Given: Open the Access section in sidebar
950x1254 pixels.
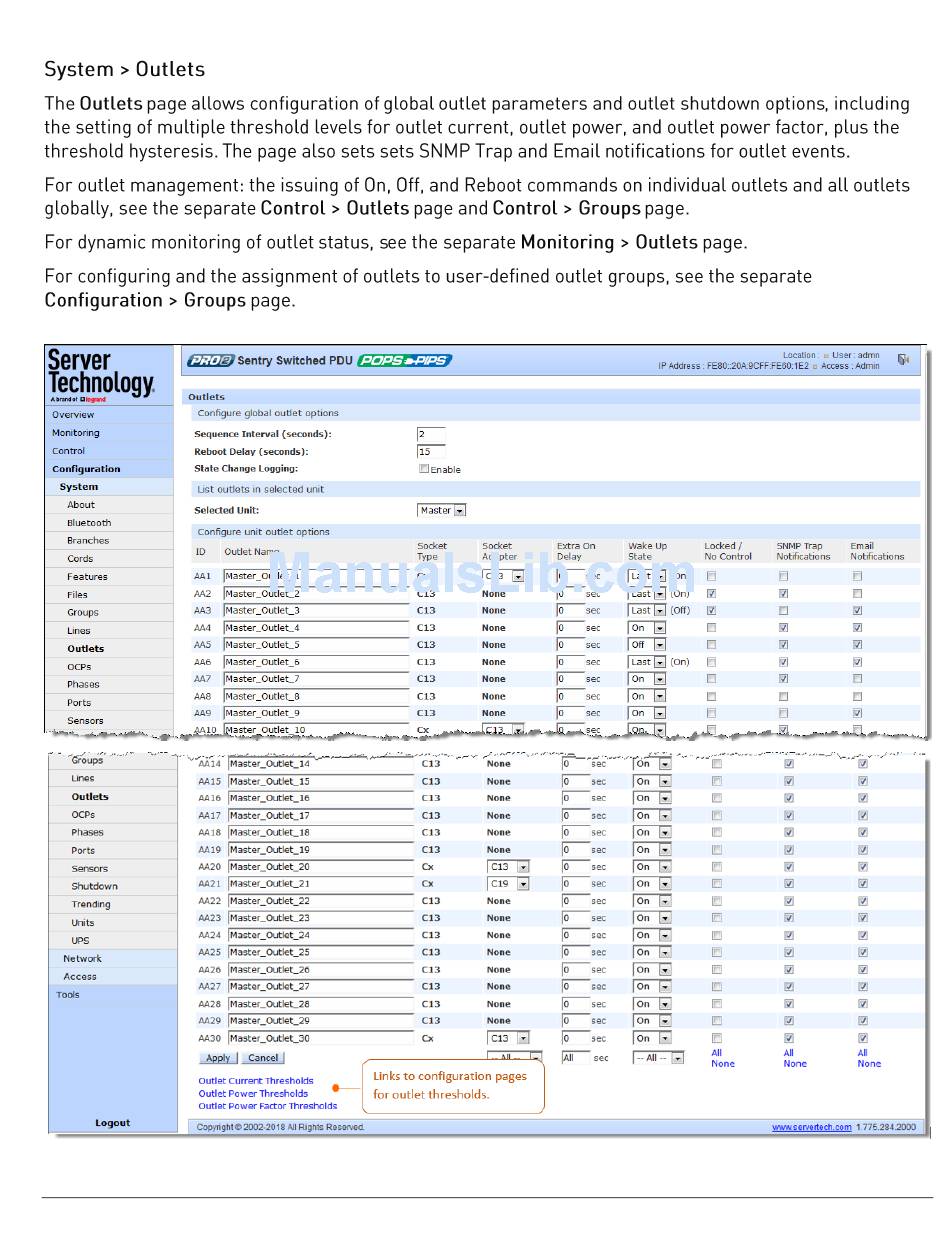Looking at the screenshot, I should coord(80,976).
